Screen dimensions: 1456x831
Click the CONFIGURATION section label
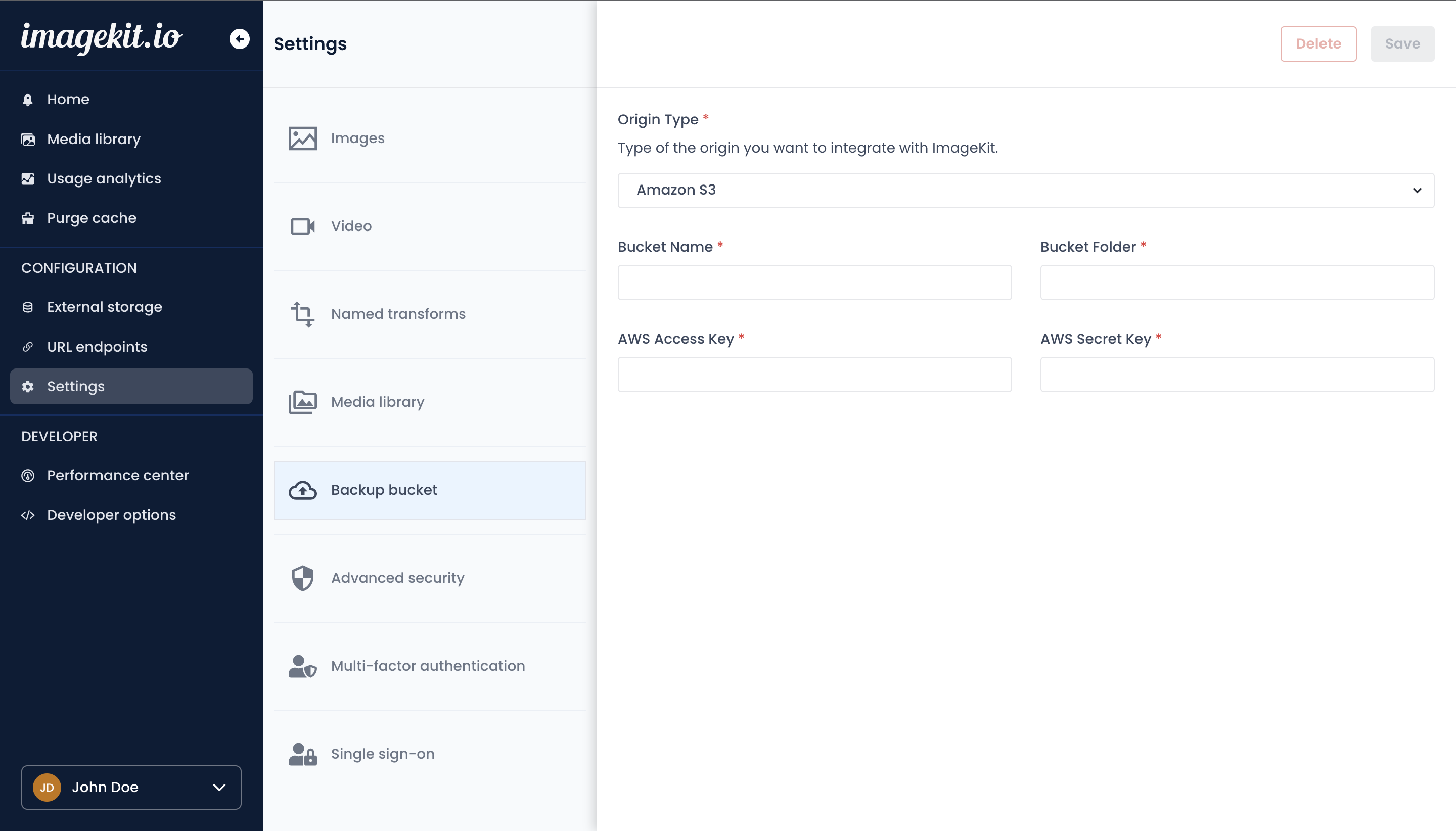pyautogui.click(x=79, y=268)
